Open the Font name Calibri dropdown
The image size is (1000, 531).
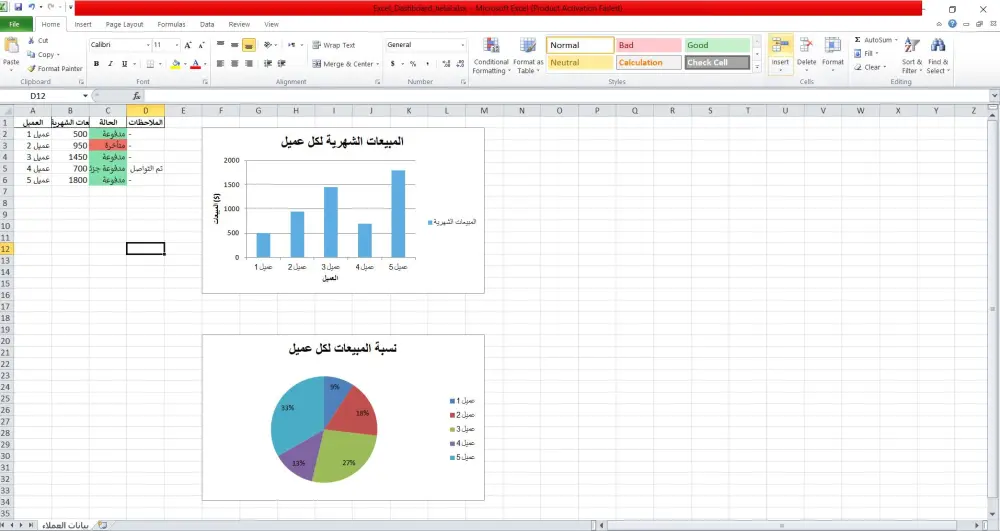click(148, 45)
